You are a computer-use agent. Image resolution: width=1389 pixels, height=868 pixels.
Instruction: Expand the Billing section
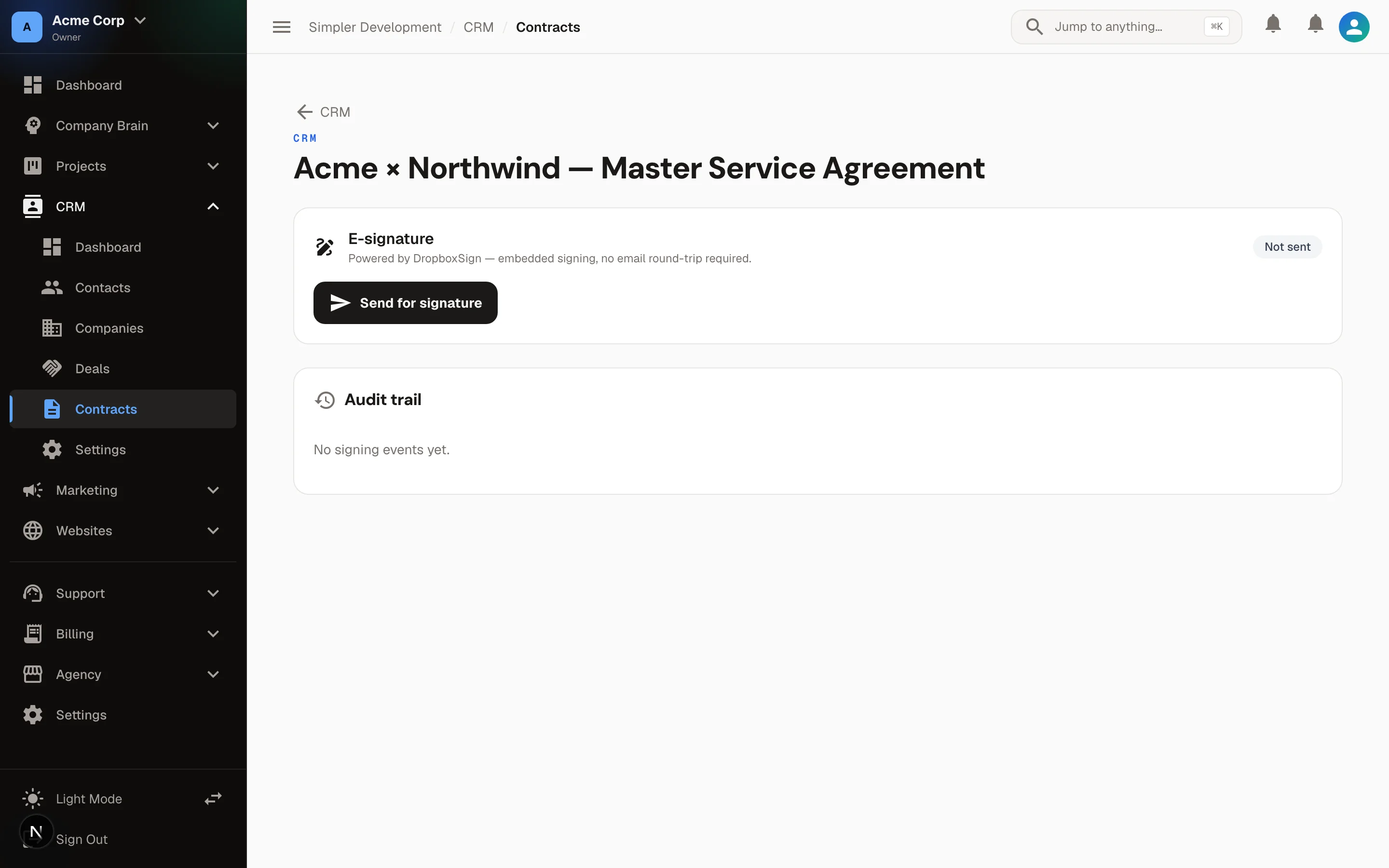[x=213, y=634]
